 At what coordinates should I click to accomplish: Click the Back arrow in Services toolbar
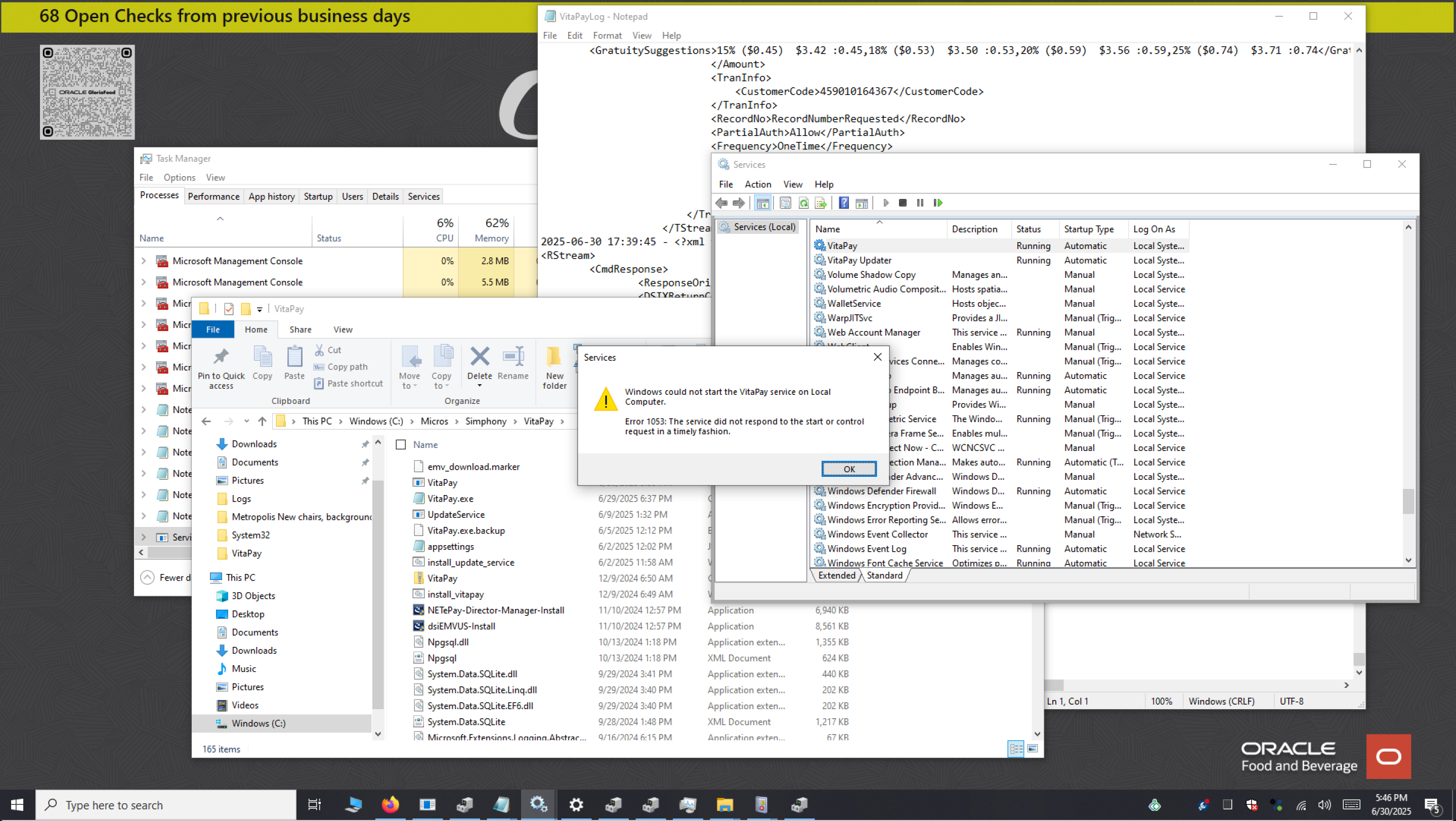click(721, 202)
